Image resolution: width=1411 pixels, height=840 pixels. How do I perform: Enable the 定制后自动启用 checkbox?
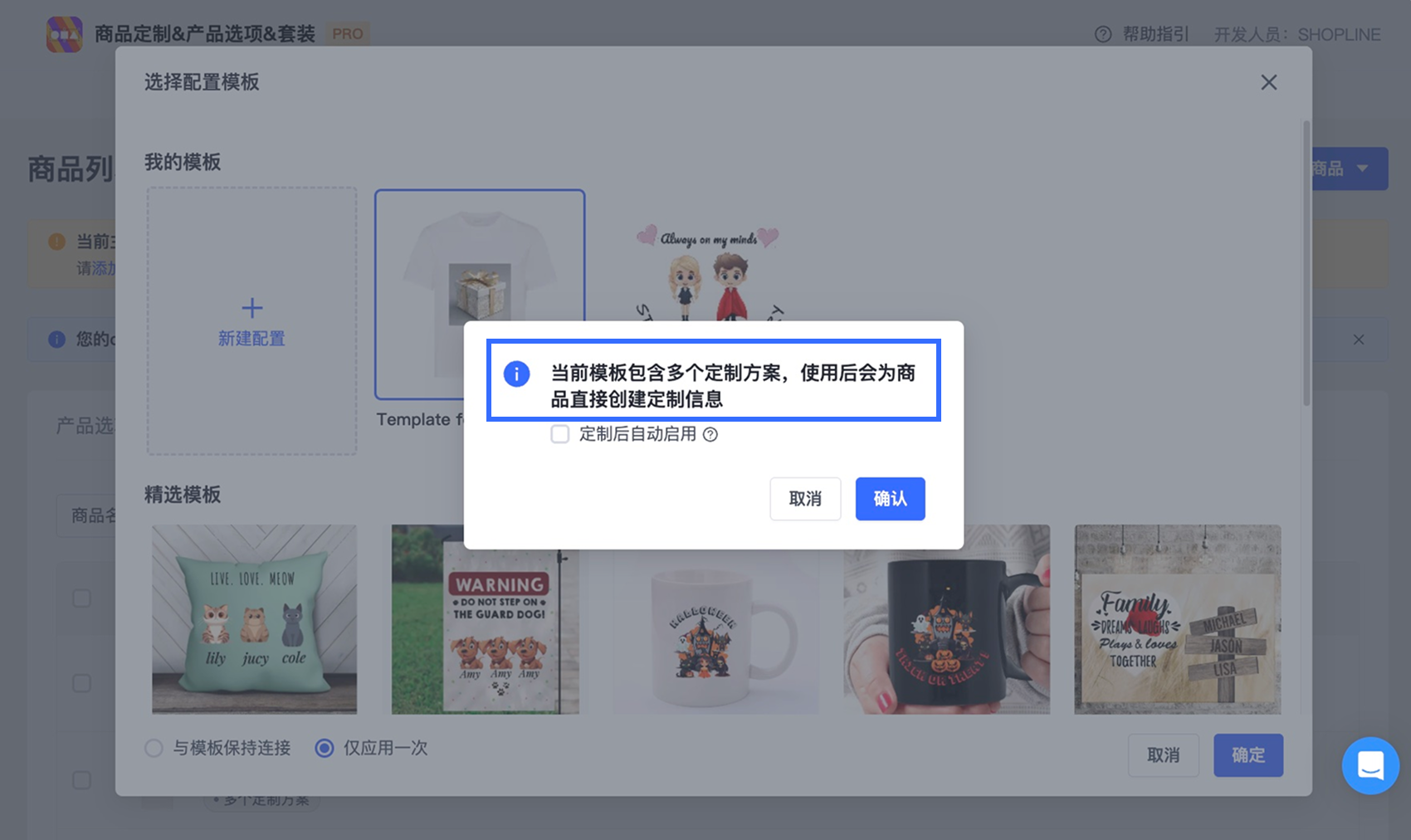[560, 434]
